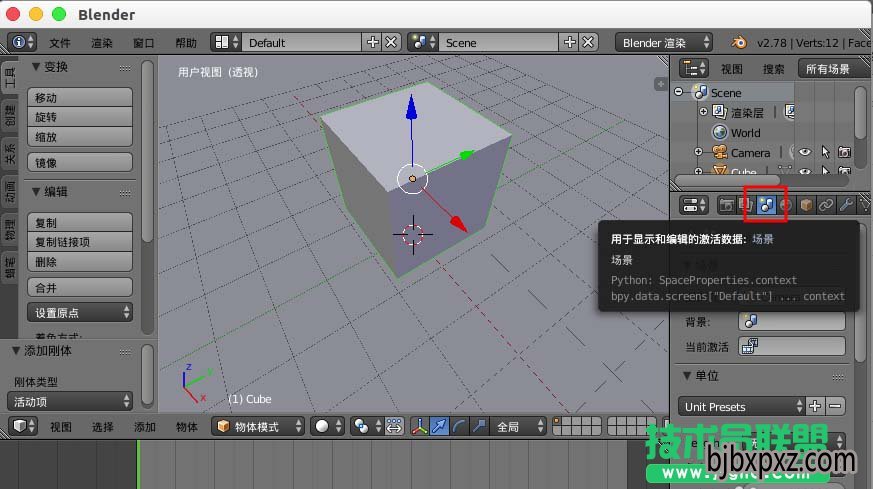The width and height of the screenshot is (873, 489).
Task: Expand the Camera tree item
Action: 698,151
